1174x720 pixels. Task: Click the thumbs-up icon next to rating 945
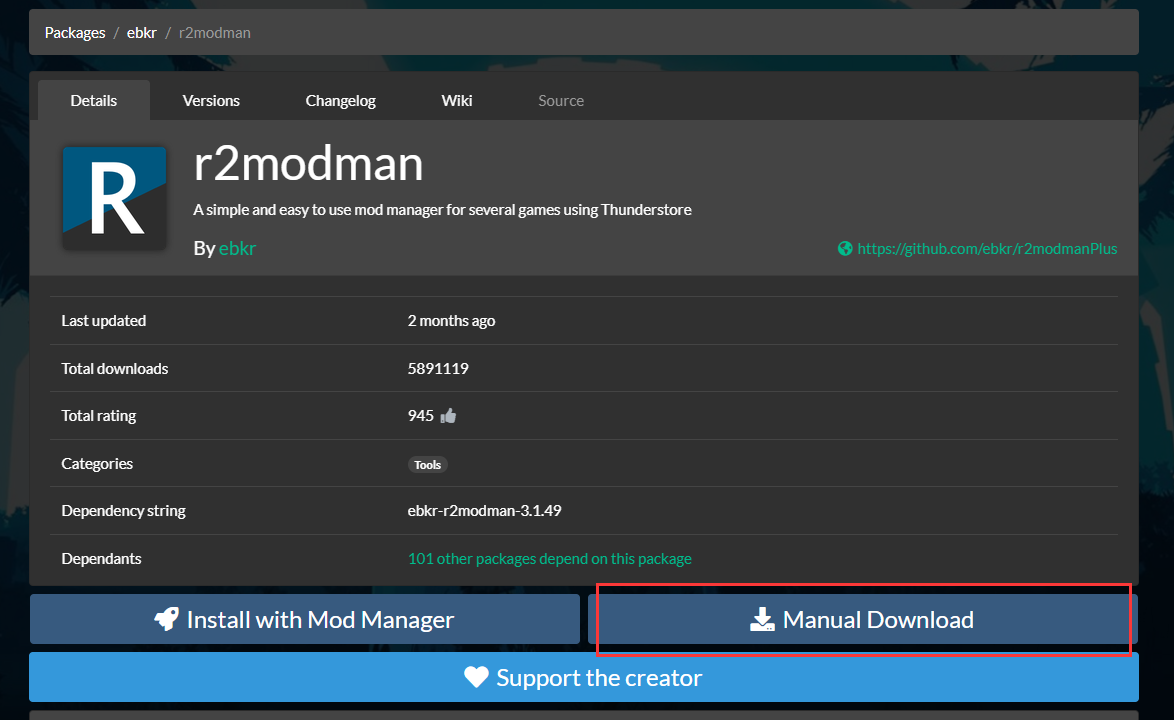click(x=448, y=416)
